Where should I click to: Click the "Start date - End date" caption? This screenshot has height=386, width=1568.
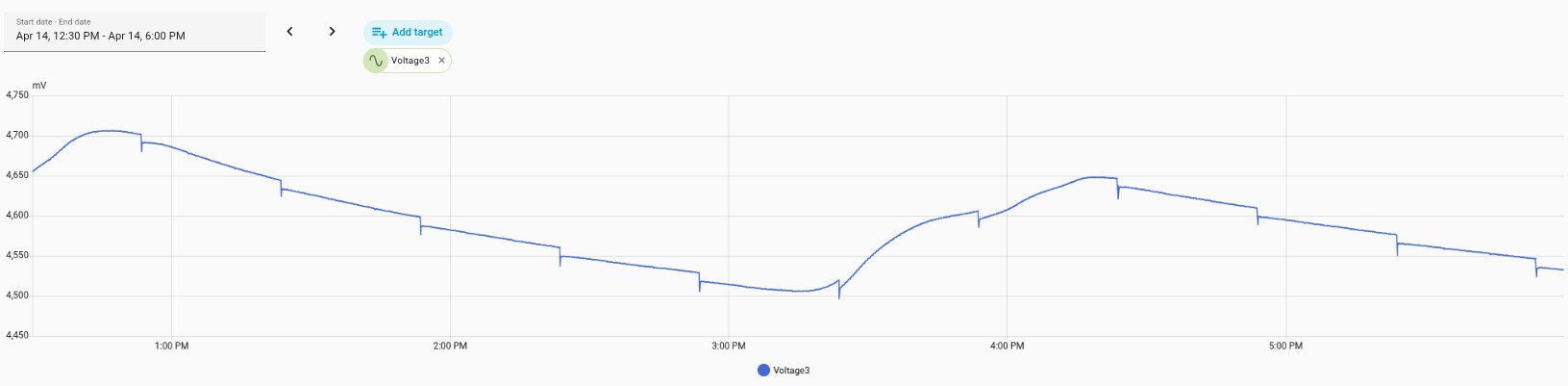[54, 22]
